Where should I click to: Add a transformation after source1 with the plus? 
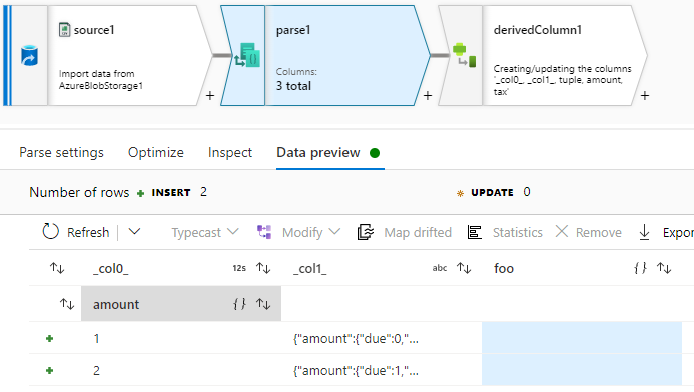pyautogui.click(x=210, y=96)
